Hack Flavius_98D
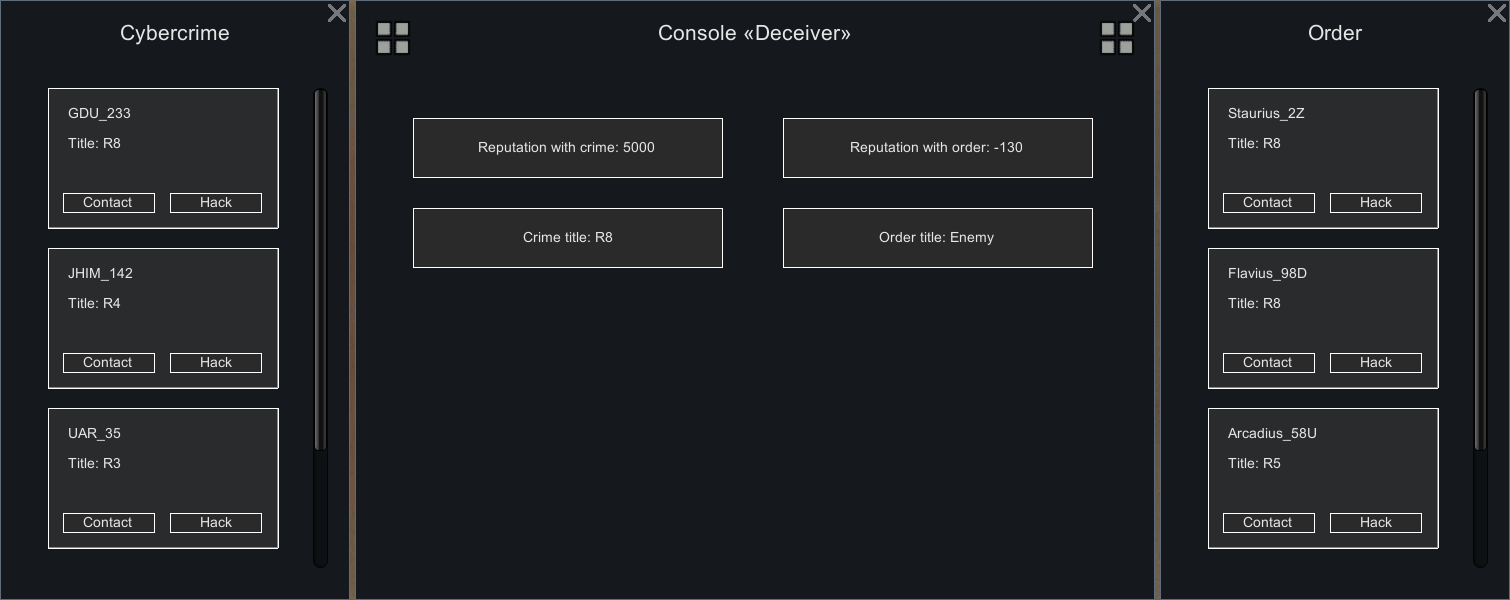1510x600 pixels. point(1376,363)
